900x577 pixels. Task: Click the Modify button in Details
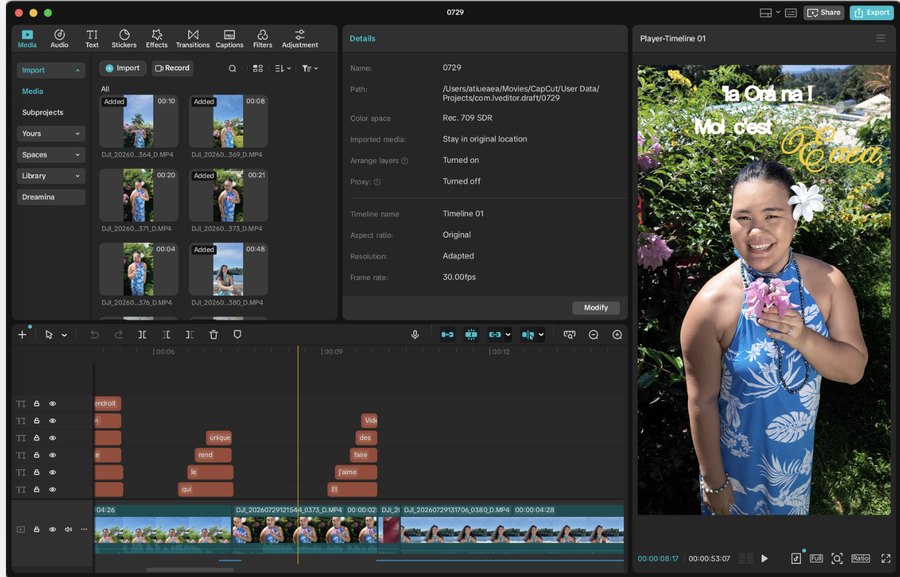click(x=596, y=308)
